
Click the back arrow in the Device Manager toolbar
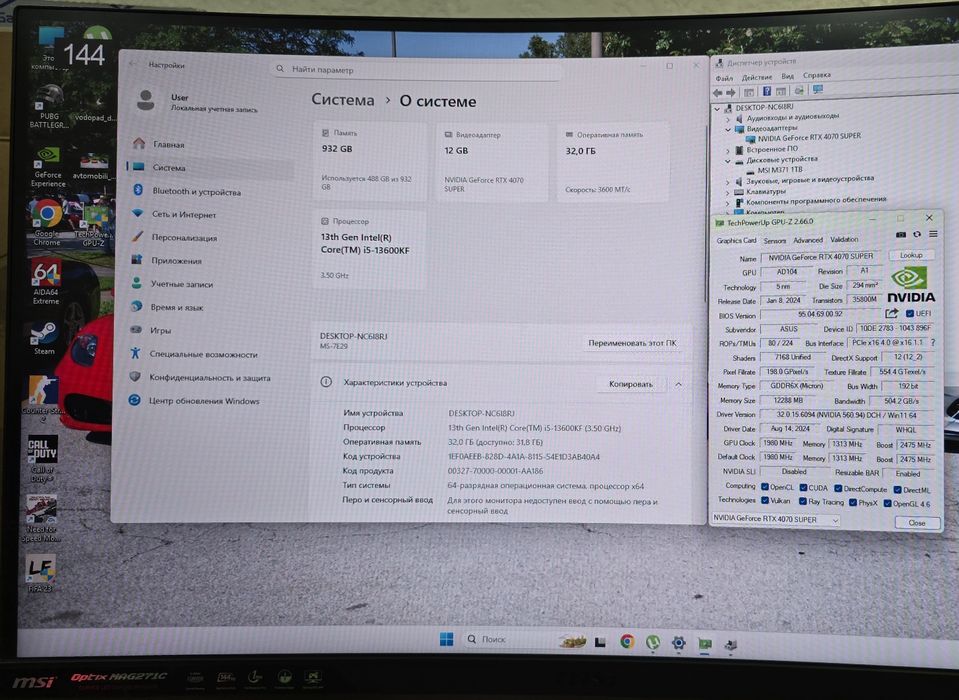pyautogui.click(x=717, y=92)
